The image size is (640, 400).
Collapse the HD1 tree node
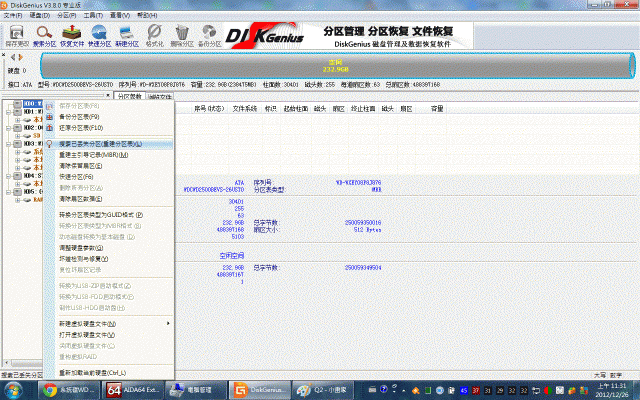click(x=8, y=111)
